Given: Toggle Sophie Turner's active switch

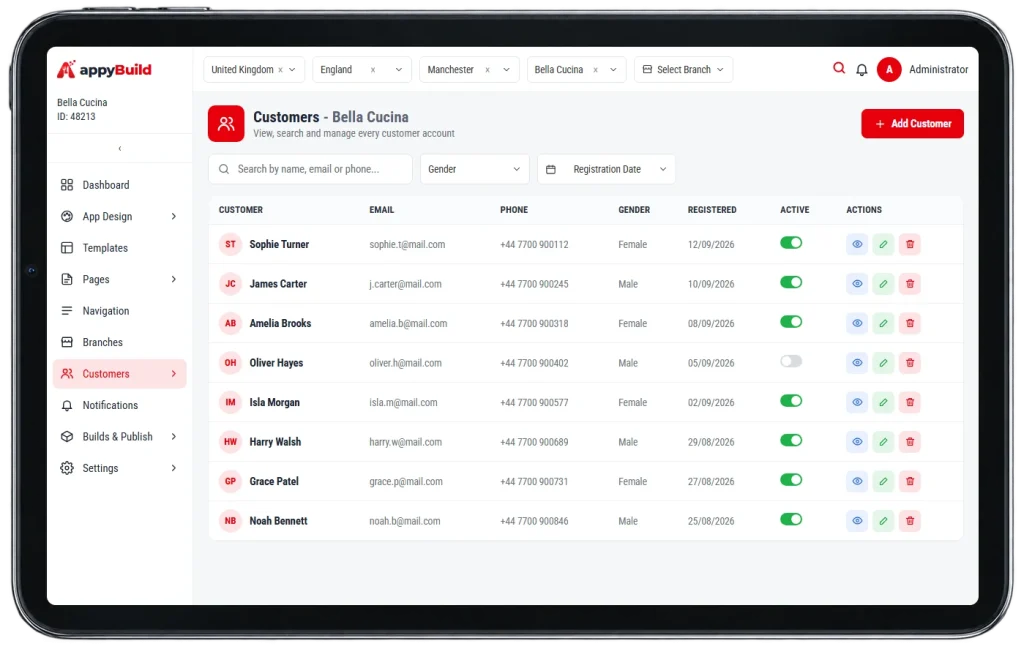Looking at the screenshot, I should click(791, 243).
